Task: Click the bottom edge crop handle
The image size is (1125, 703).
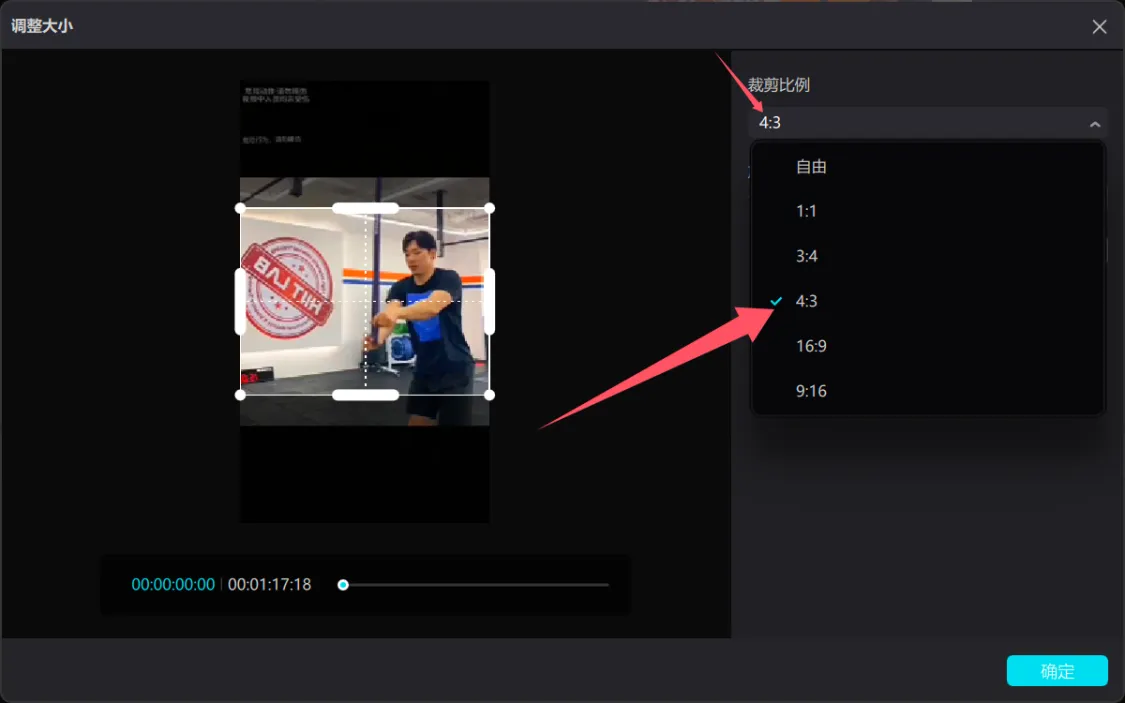Action: pyautogui.click(x=365, y=395)
